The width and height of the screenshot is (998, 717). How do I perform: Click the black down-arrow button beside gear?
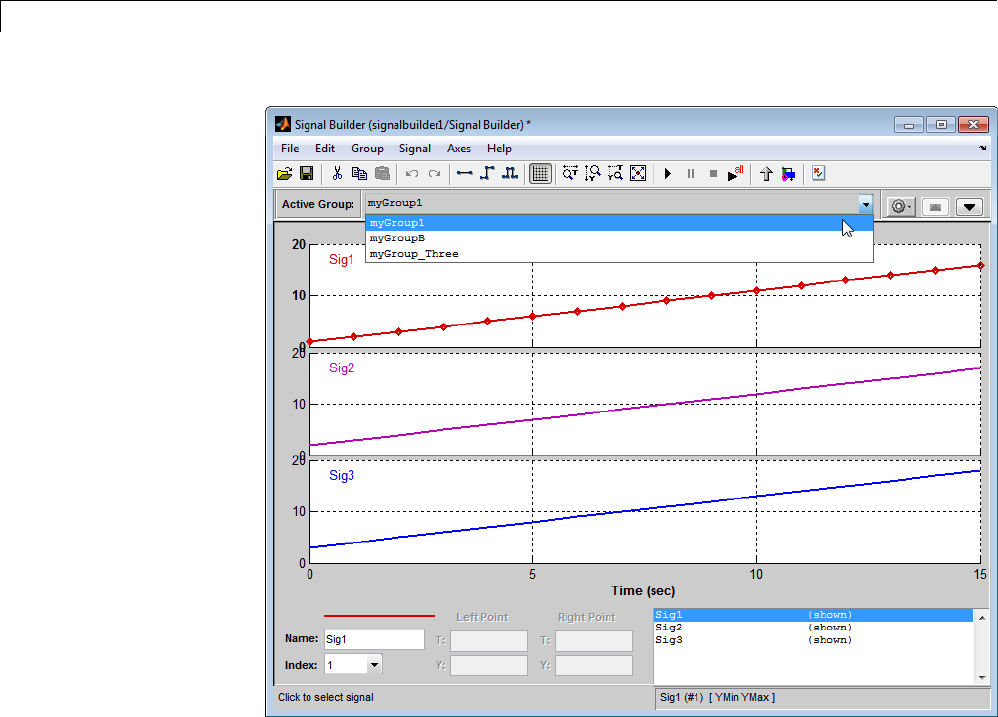click(x=968, y=206)
